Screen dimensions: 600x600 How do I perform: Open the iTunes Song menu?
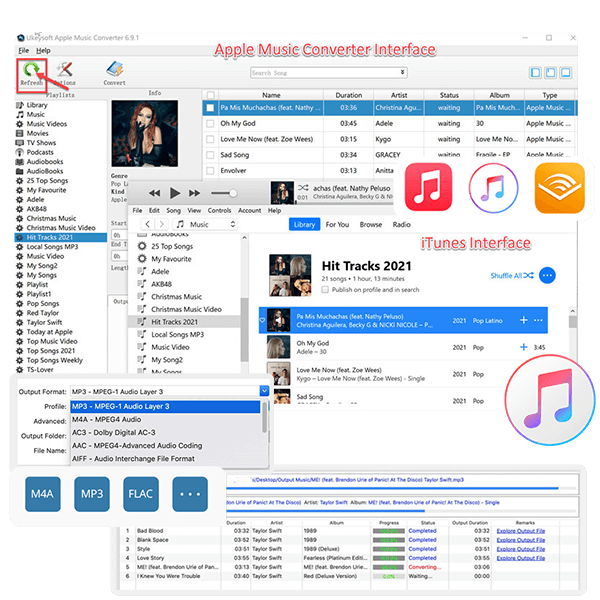[173, 210]
